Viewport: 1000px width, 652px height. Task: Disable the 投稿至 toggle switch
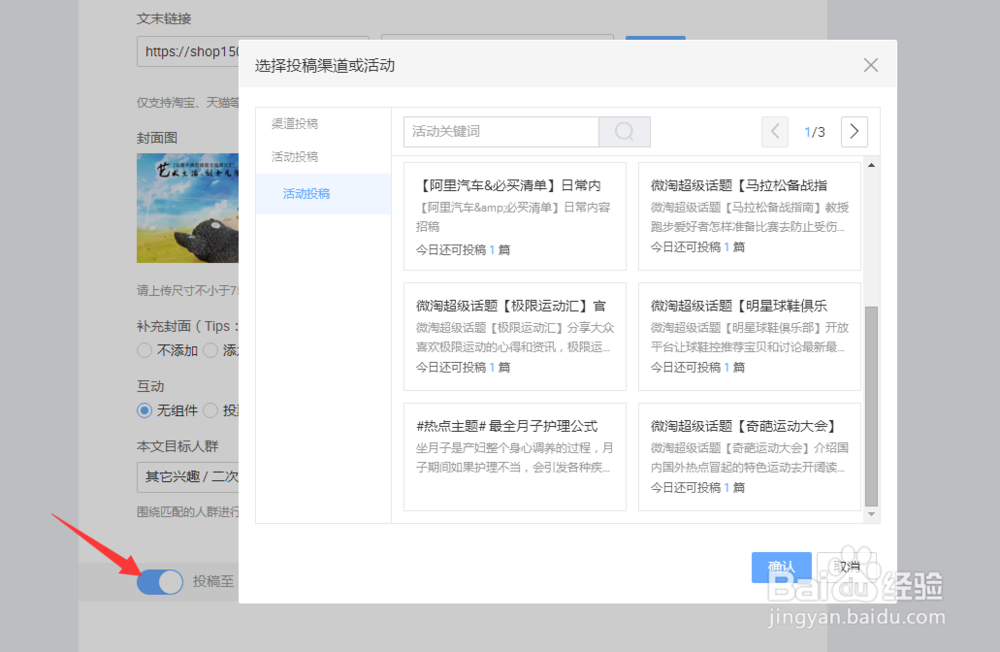coord(159,581)
